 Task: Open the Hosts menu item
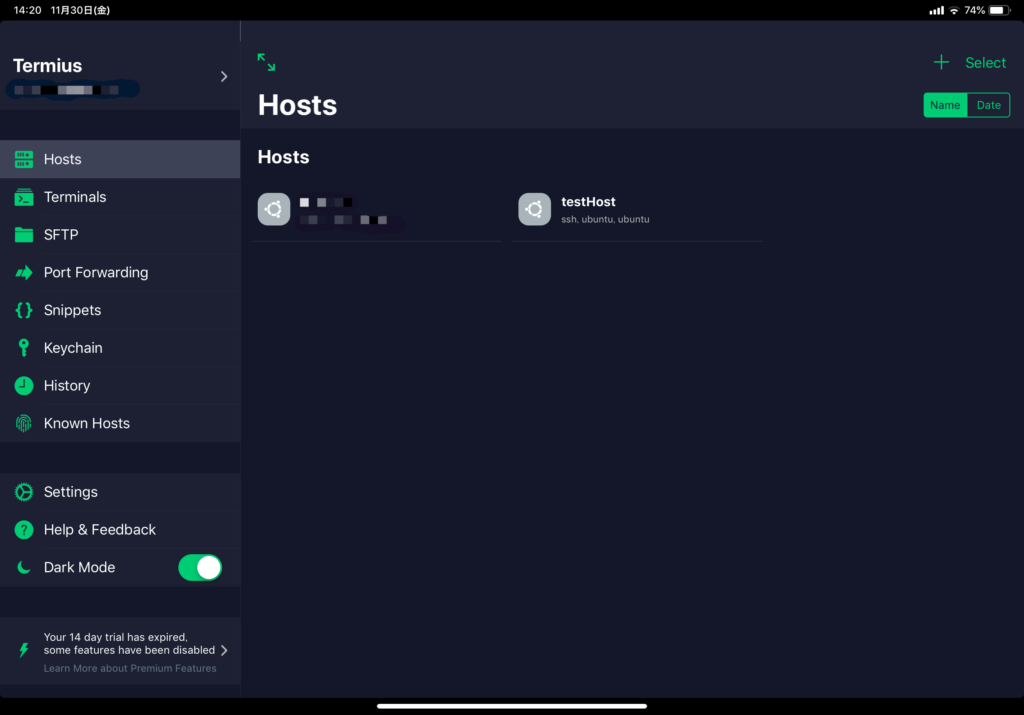pos(120,159)
